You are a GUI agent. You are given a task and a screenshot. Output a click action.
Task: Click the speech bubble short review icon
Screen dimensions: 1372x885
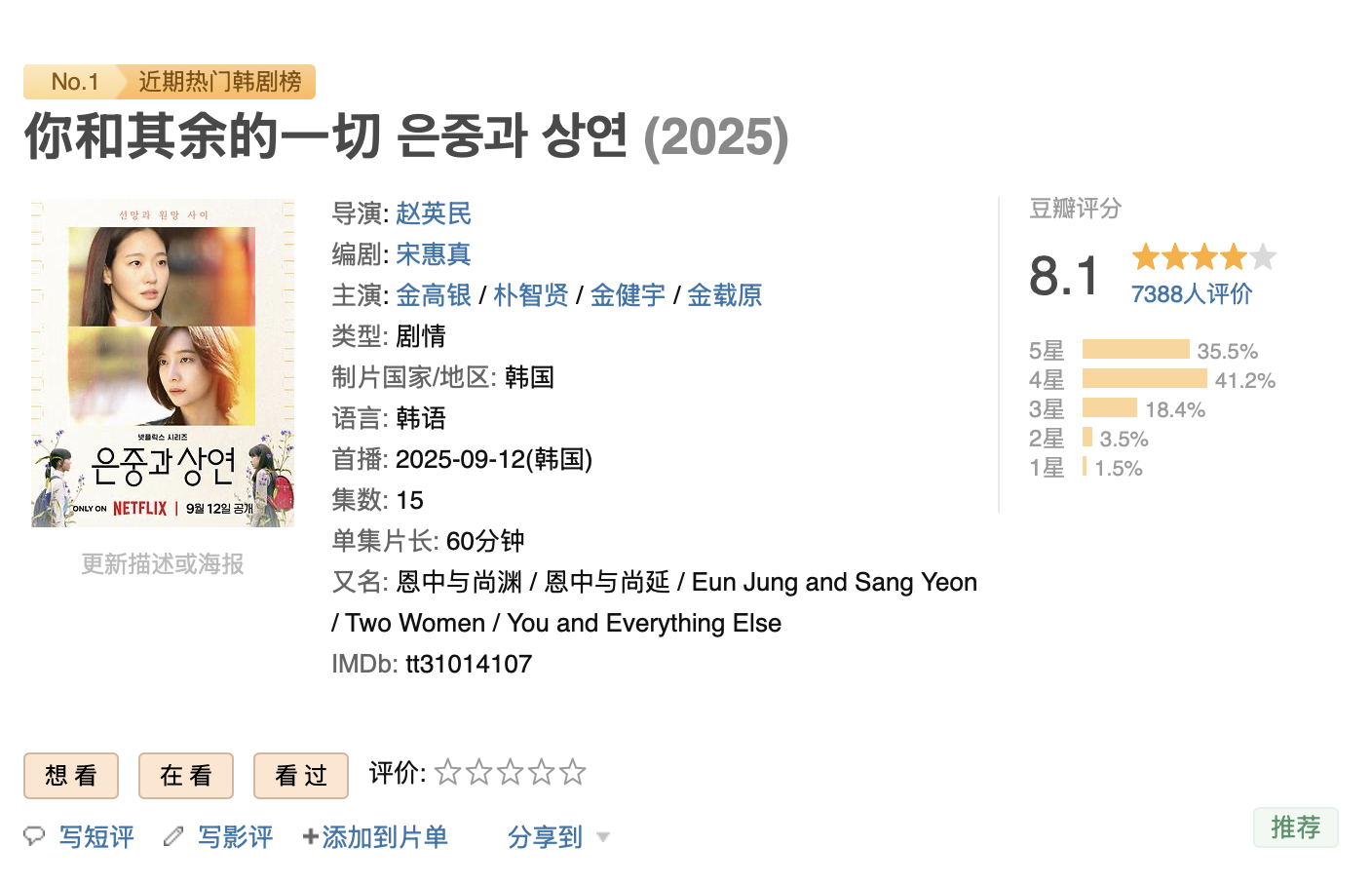[34, 836]
